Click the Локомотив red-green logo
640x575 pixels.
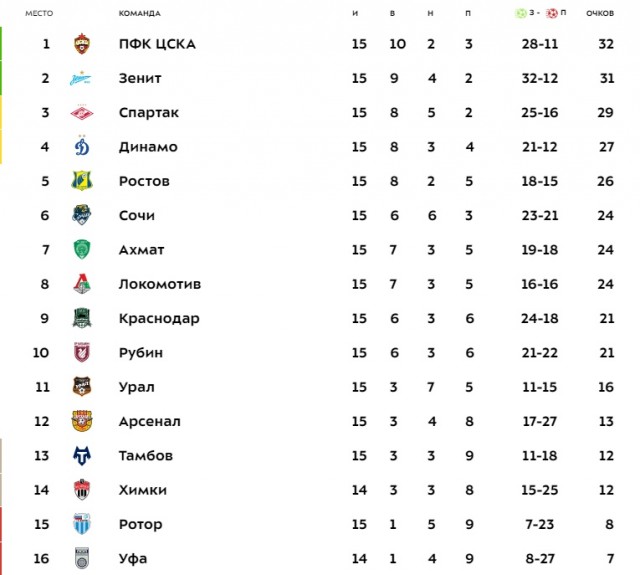82,284
